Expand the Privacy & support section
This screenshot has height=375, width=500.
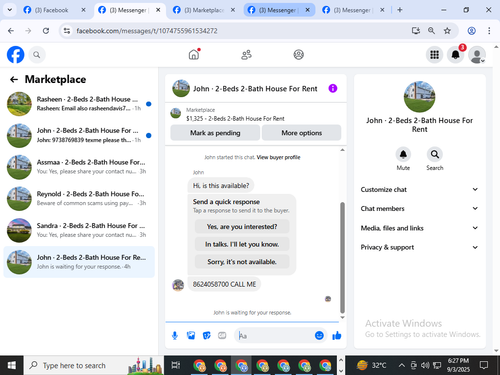[419, 247]
